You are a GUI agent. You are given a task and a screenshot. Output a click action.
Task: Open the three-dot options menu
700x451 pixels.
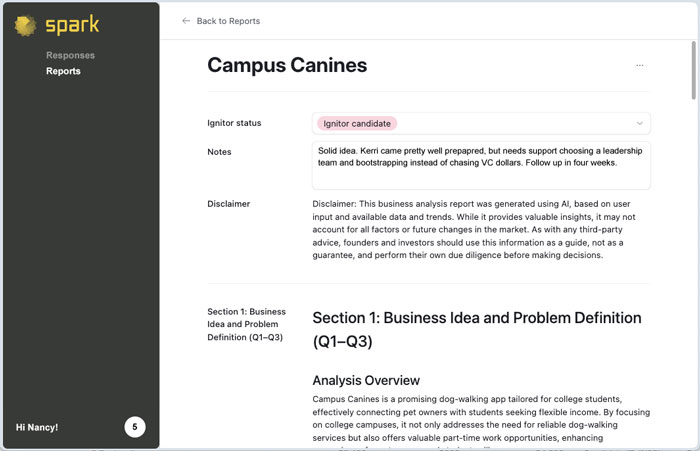tap(639, 66)
